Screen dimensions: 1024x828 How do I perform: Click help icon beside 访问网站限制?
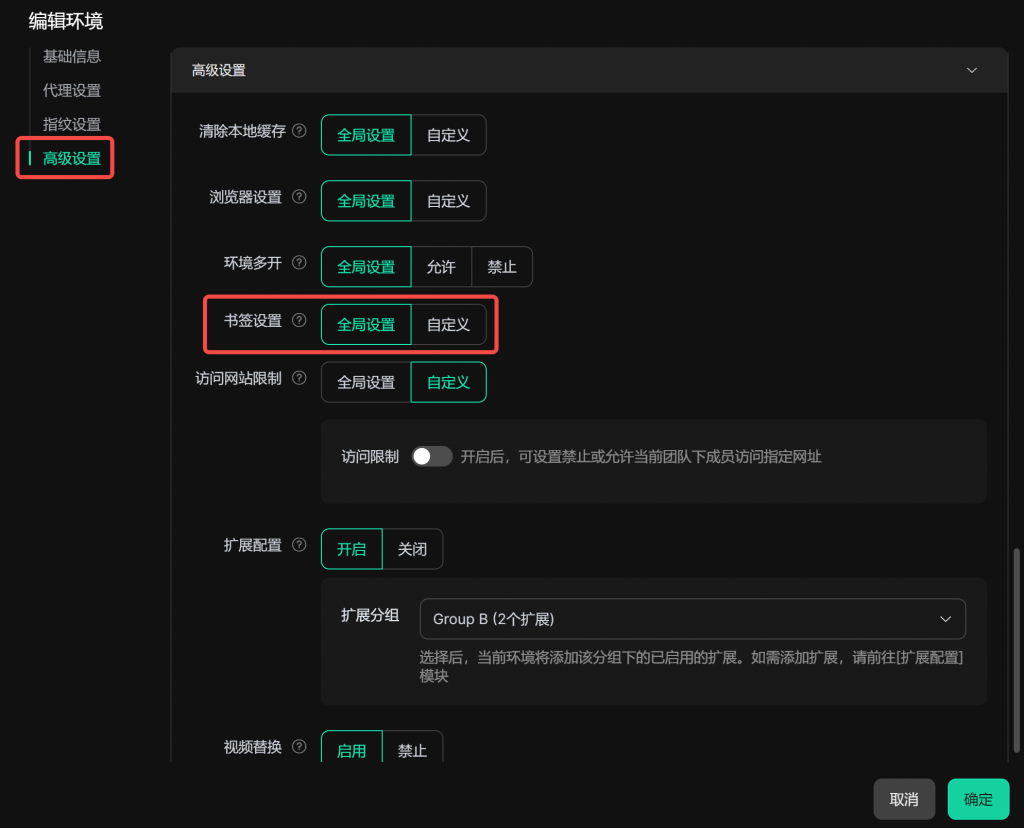pos(299,379)
